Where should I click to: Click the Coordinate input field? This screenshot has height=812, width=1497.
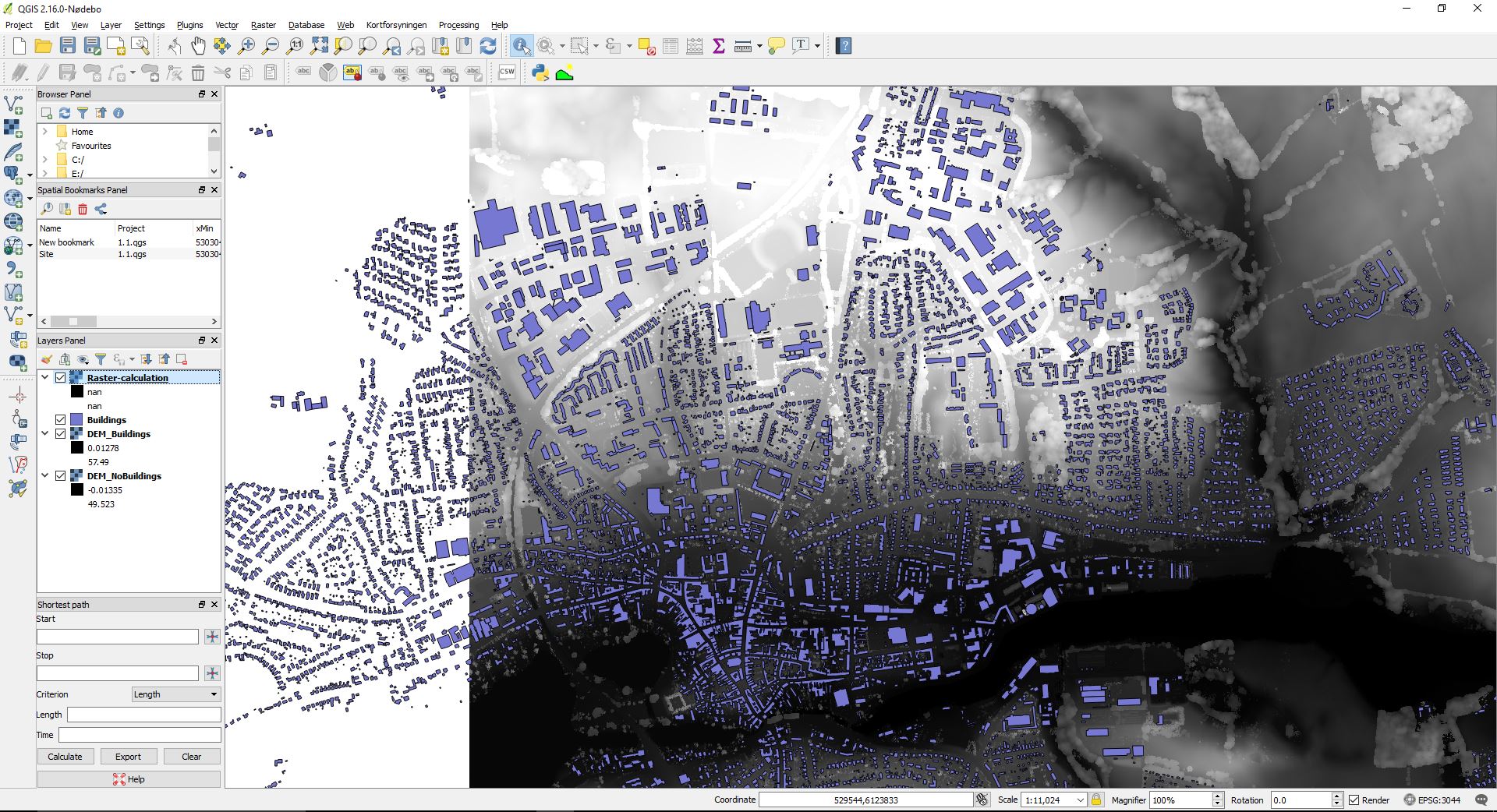coord(865,800)
